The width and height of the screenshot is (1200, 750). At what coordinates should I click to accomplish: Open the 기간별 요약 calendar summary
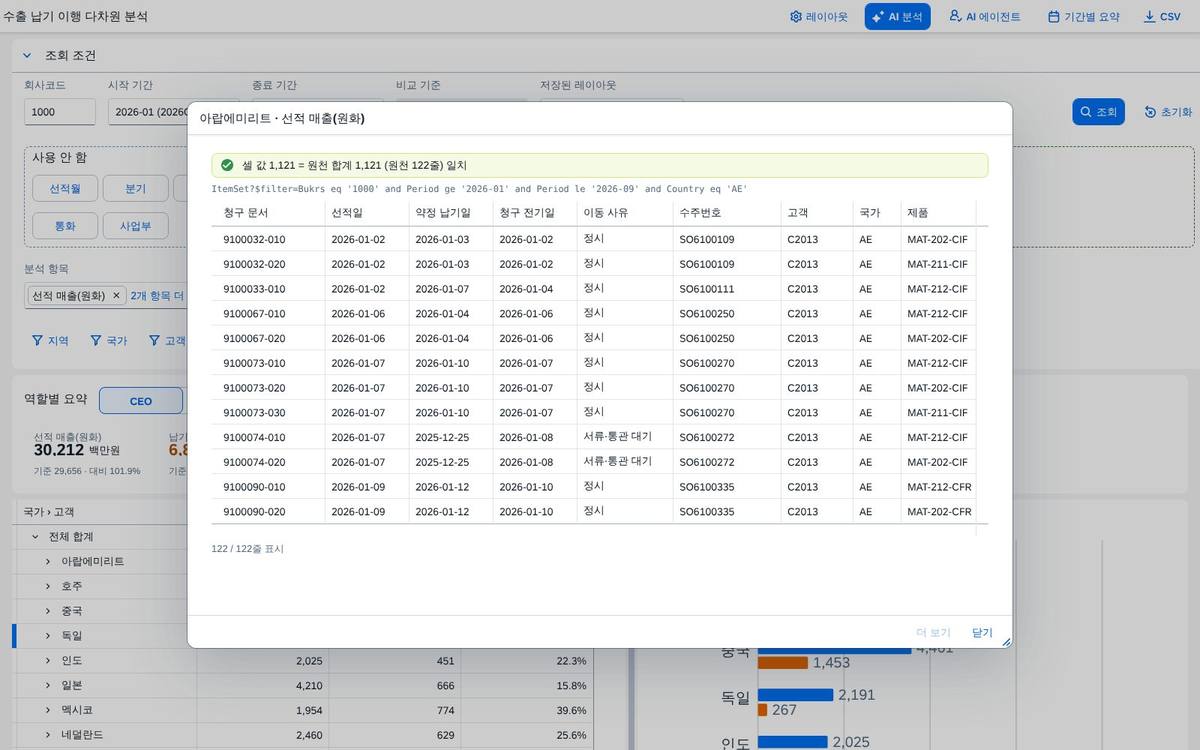coord(1083,17)
